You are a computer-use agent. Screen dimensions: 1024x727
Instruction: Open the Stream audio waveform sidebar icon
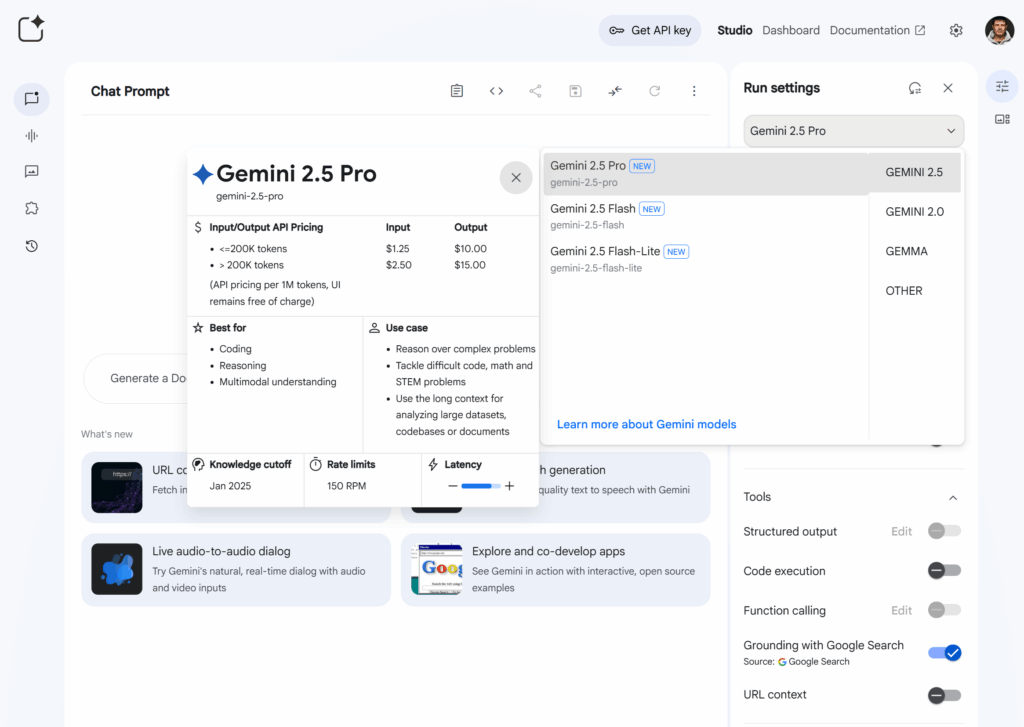click(x=31, y=136)
